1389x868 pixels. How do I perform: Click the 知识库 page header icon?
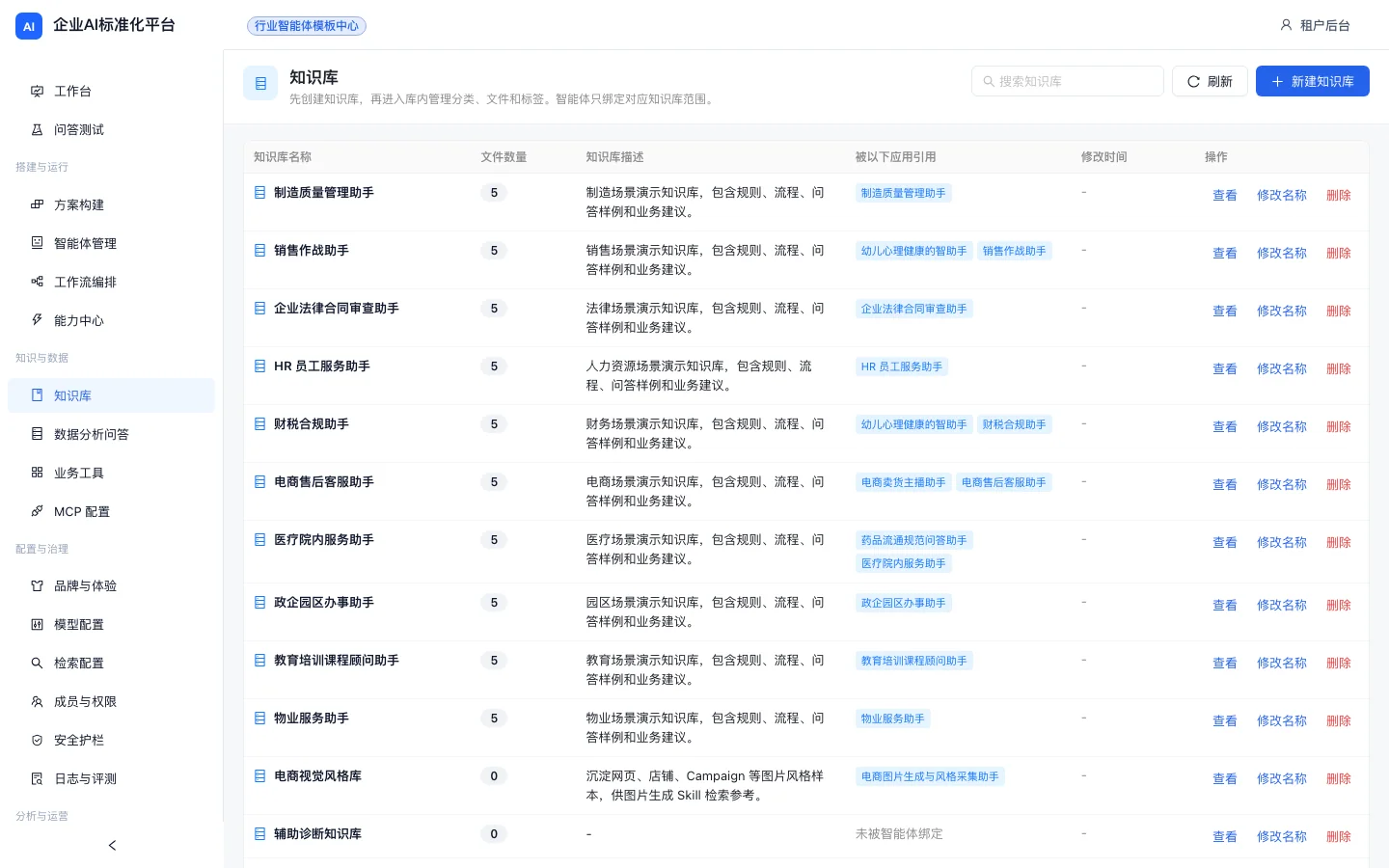coord(260,84)
